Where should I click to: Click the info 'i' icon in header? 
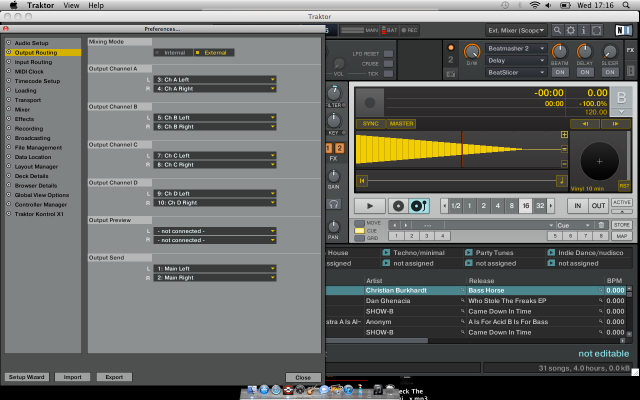584,30
